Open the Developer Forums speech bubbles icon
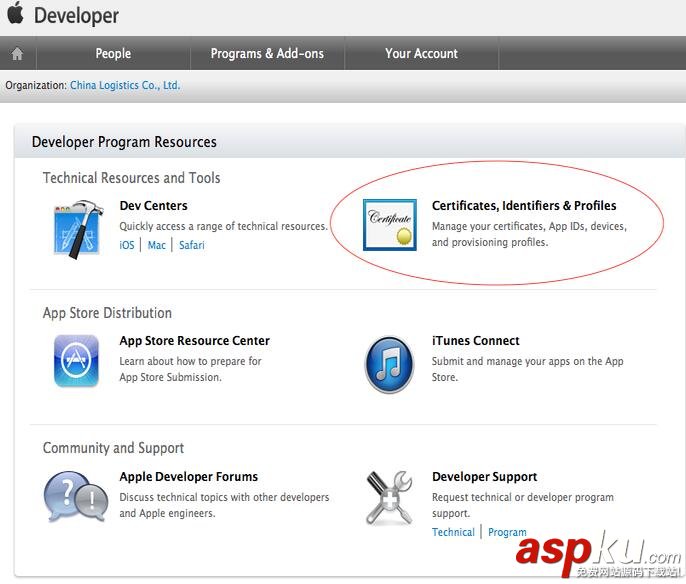 coord(76,497)
